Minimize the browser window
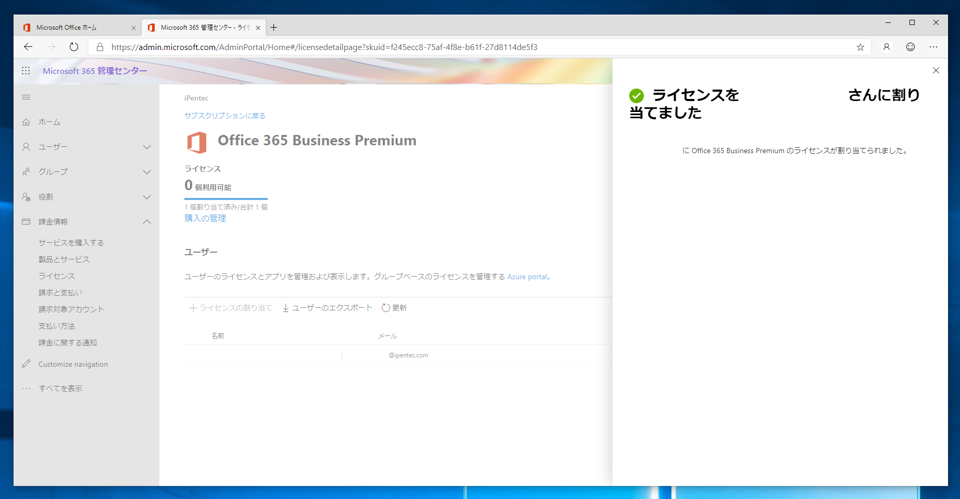960x499 pixels. (x=888, y=23)
